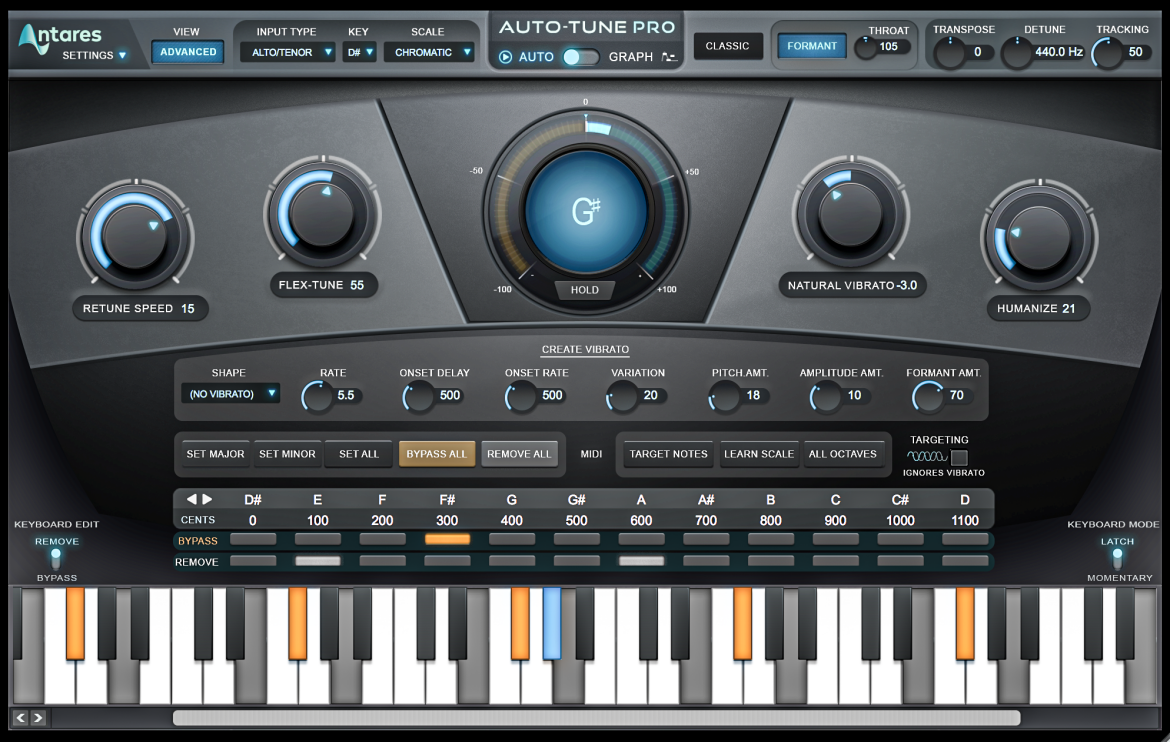1170x742 pixels.
Task: Click the keyboard horizontal scrollbar
Action: (597, 717)
